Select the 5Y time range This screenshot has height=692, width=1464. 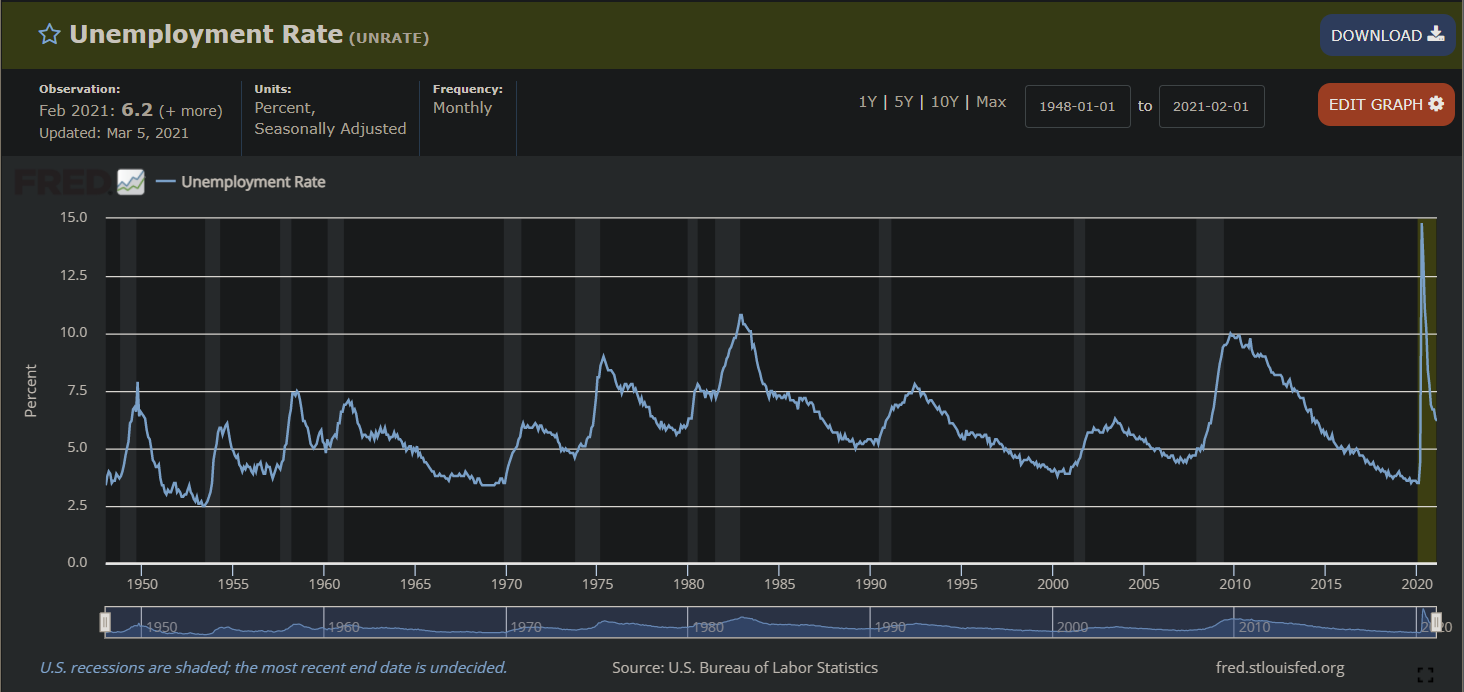click(904, 102)
